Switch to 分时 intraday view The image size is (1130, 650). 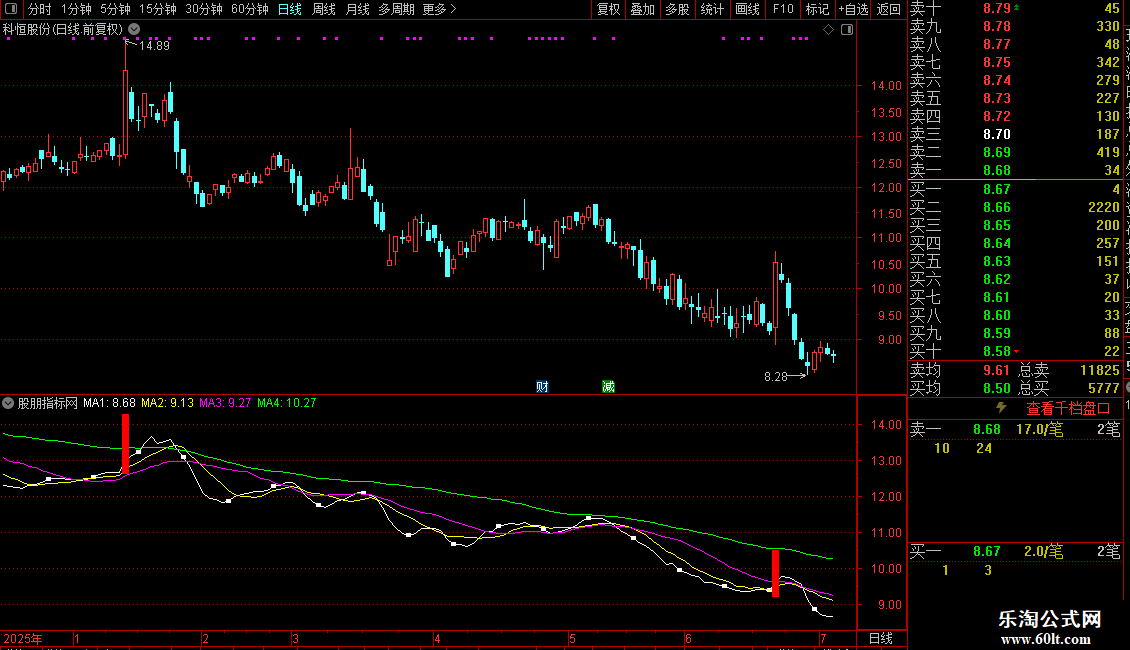point(40,9)
